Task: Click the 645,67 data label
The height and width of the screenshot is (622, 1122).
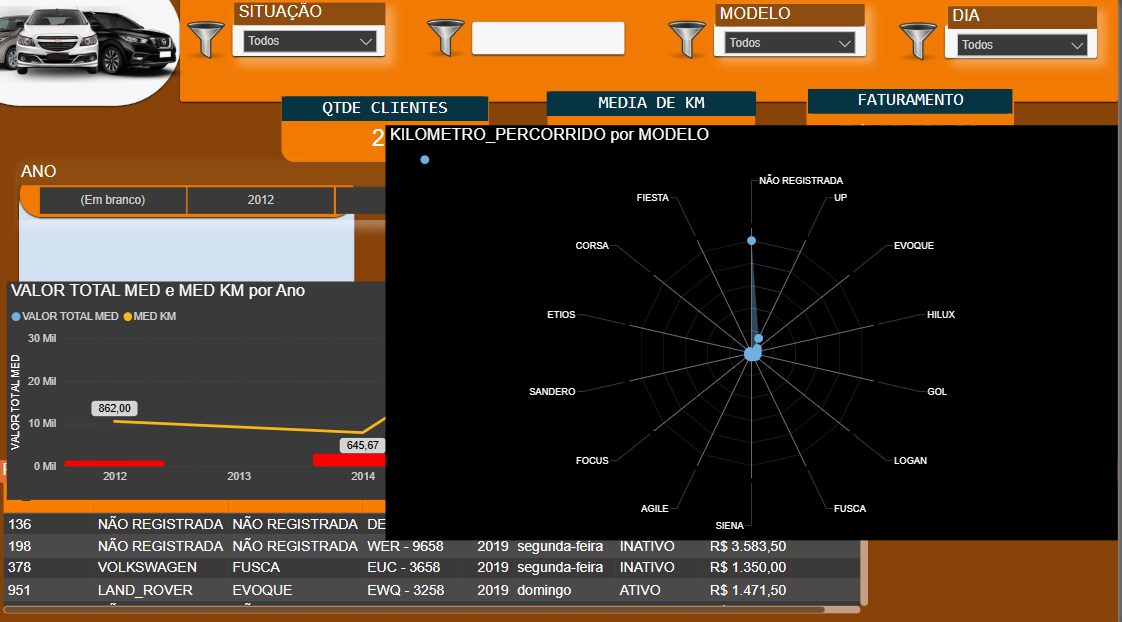Action: pos(363,445)
